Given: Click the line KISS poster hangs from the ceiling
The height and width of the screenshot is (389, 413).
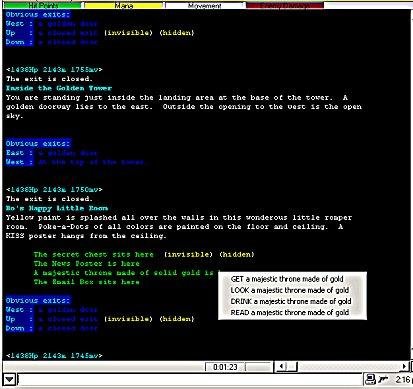Looking at the screenshot, I should point(86,236).
